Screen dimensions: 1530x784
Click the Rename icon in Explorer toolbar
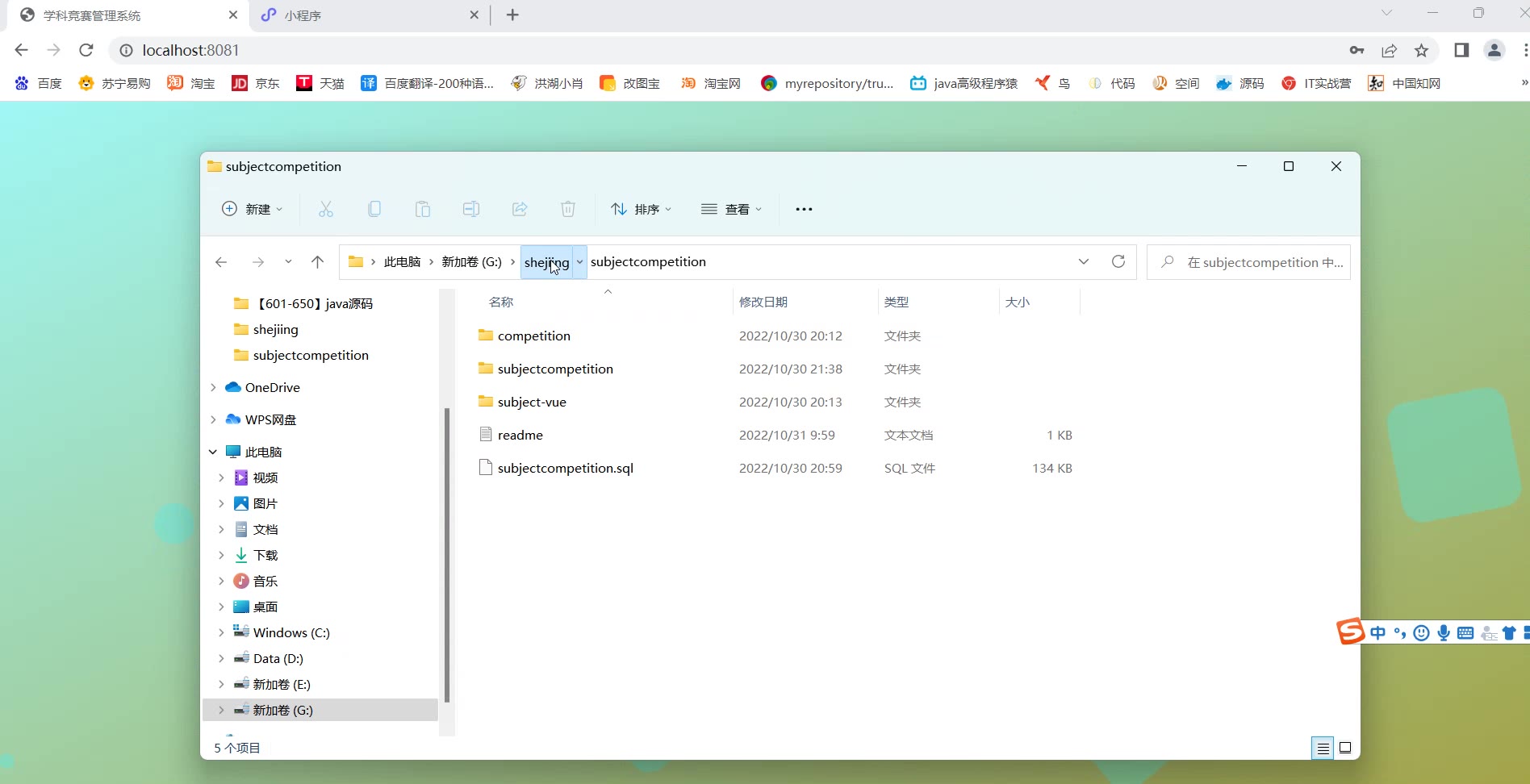coord(471,210)
